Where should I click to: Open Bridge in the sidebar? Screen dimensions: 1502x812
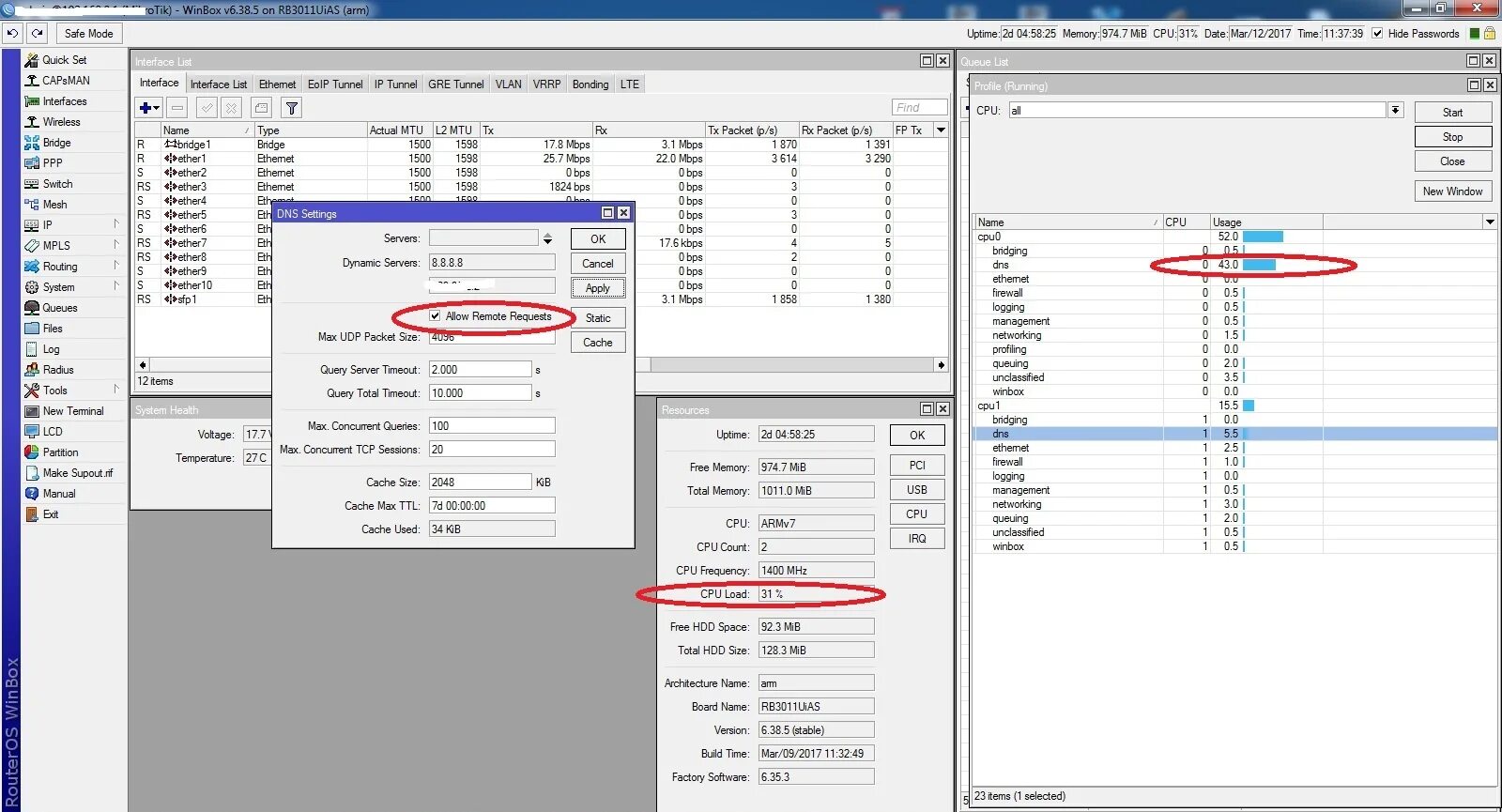coord(56,143)
